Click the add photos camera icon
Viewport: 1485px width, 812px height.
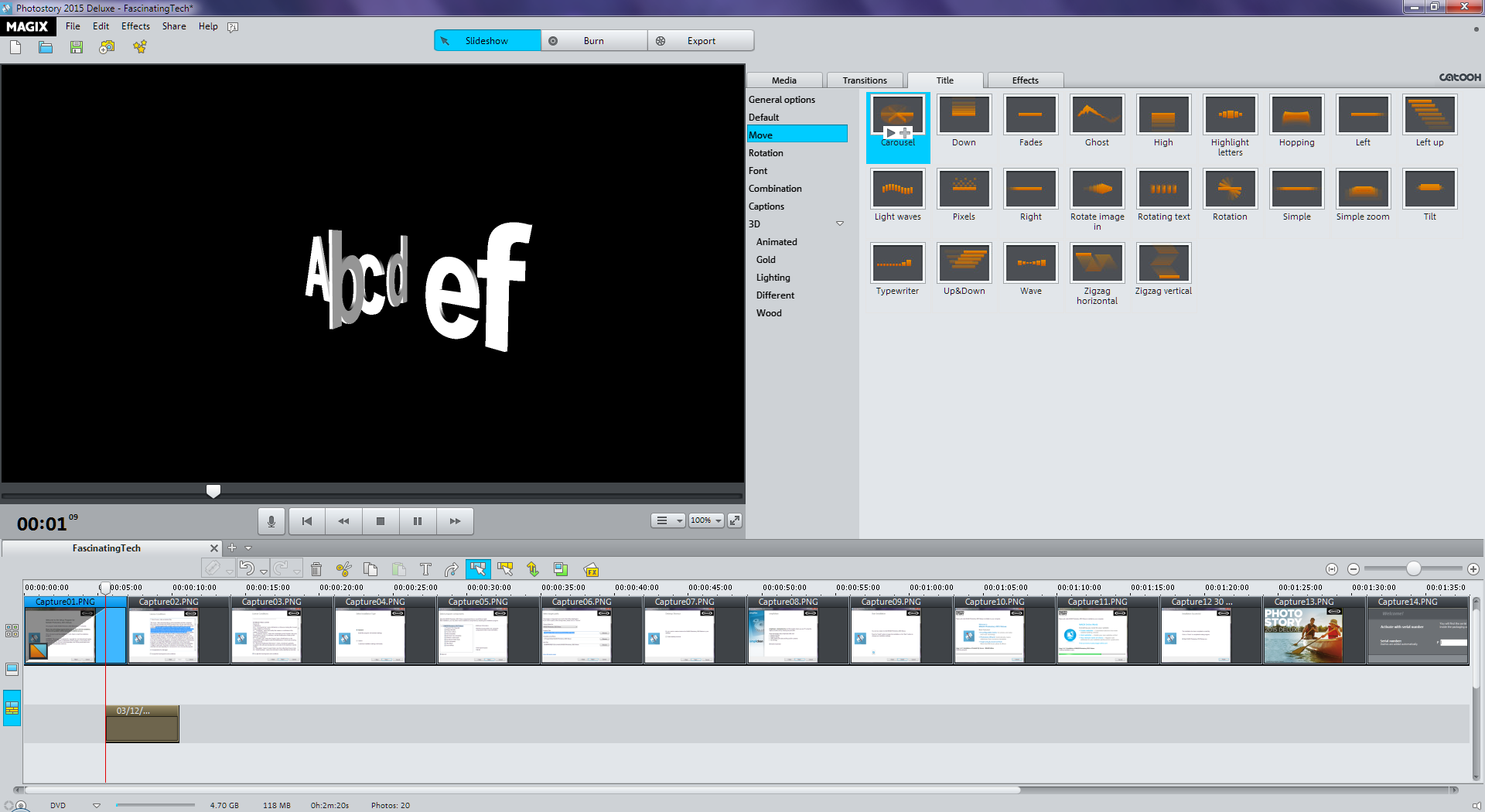tap(107, 48)
